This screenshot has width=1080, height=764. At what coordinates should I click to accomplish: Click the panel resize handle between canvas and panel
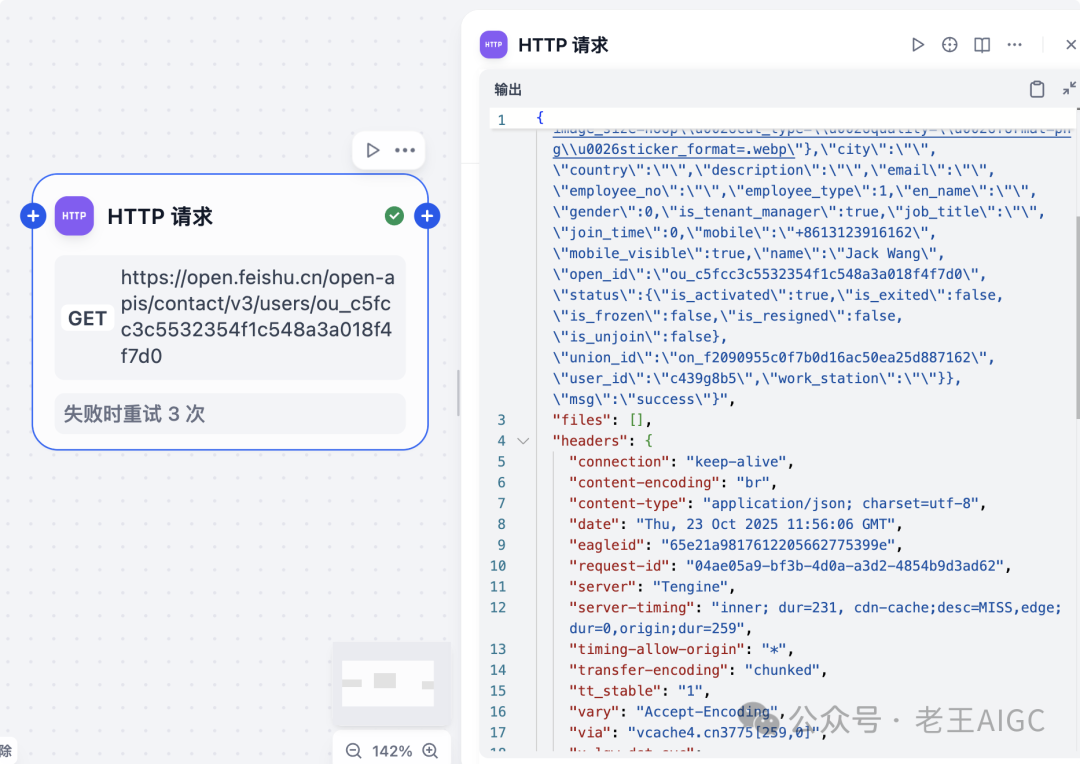point(458,393)
